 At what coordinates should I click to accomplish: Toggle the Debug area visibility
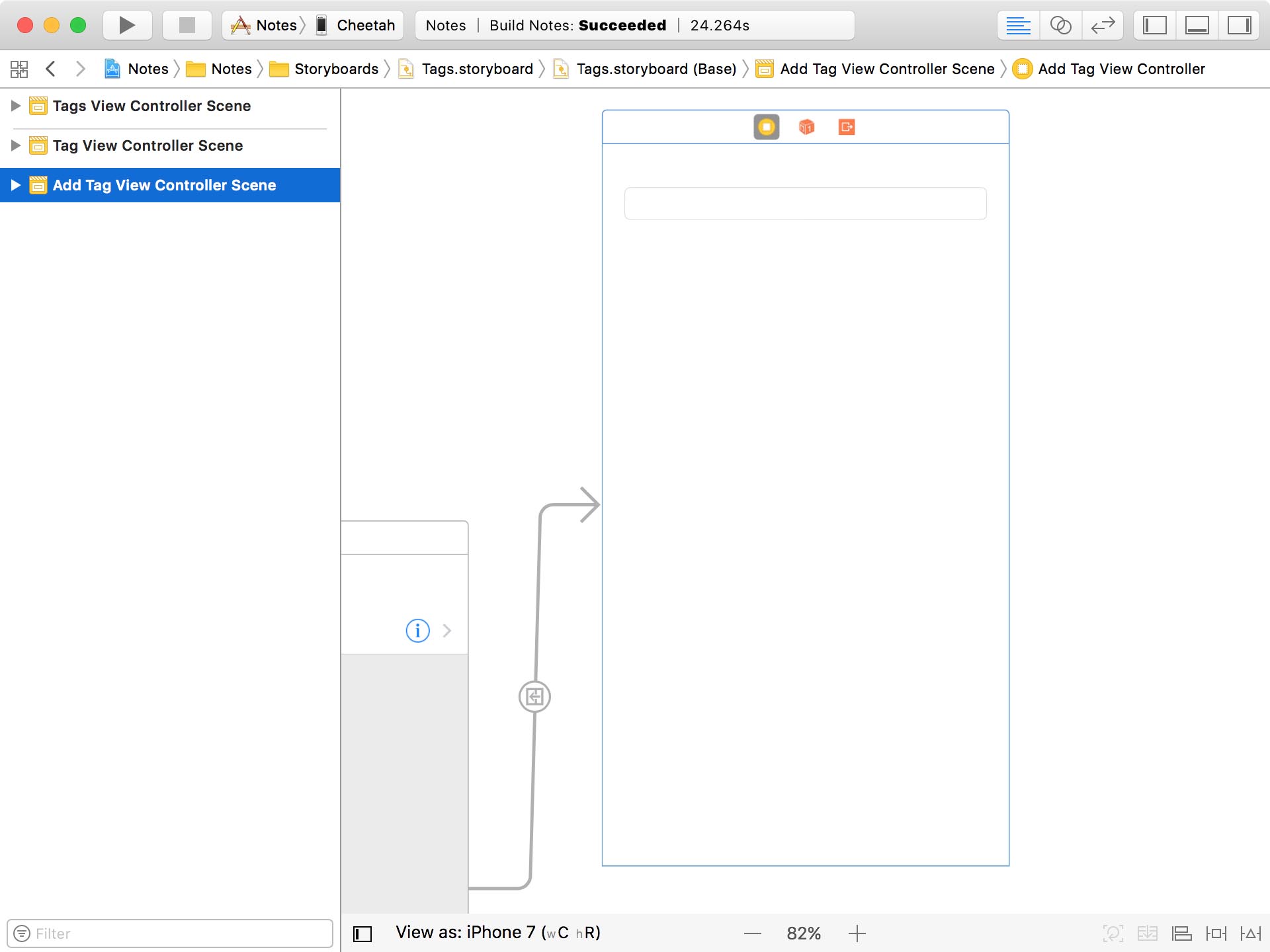[1198, 25]
